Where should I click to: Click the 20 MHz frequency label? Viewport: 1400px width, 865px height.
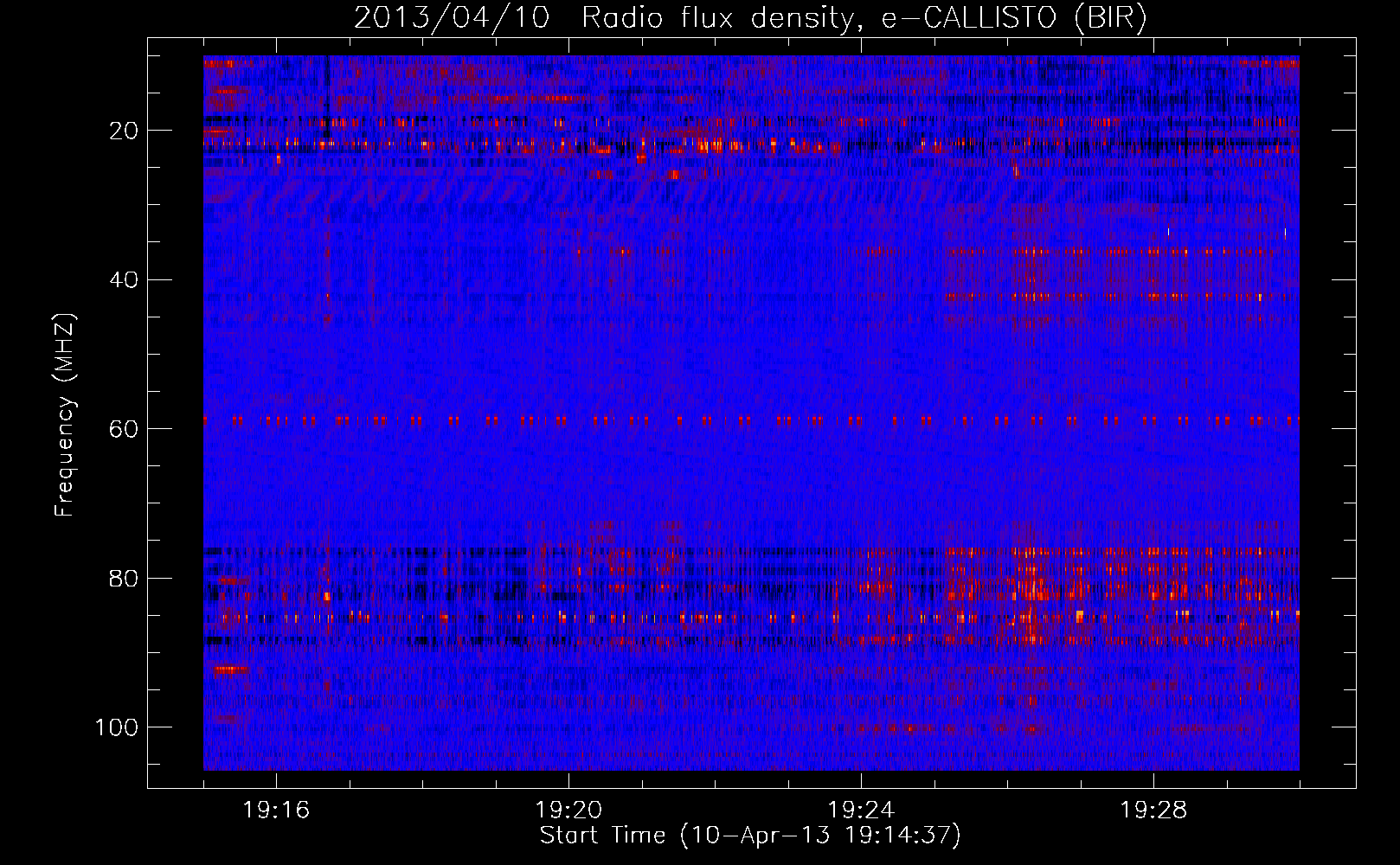pyautogui.click(x=124, y=131)
